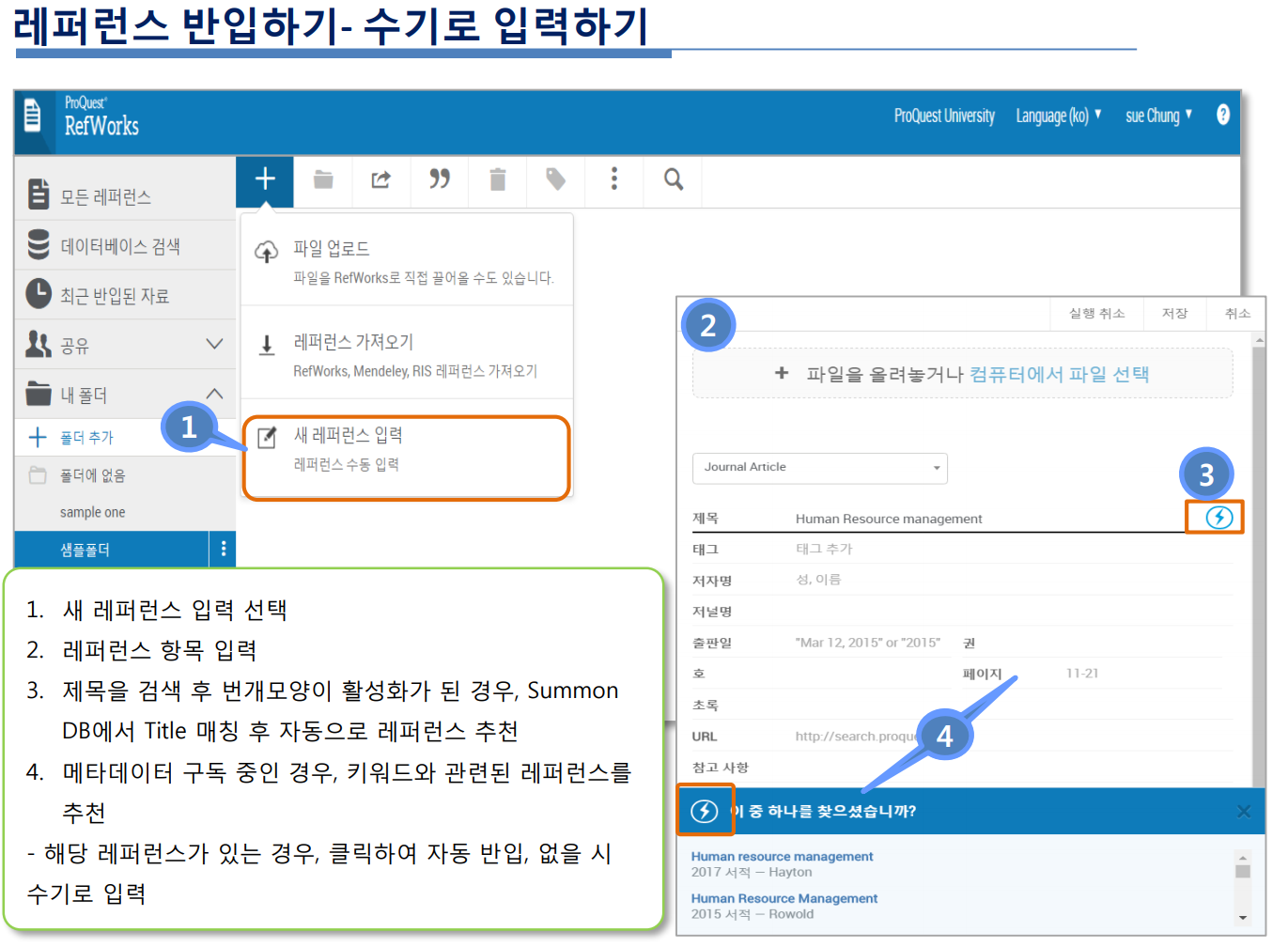Click the 태그 추가 tag field
1288x947 pixels.
point(1013,549)
